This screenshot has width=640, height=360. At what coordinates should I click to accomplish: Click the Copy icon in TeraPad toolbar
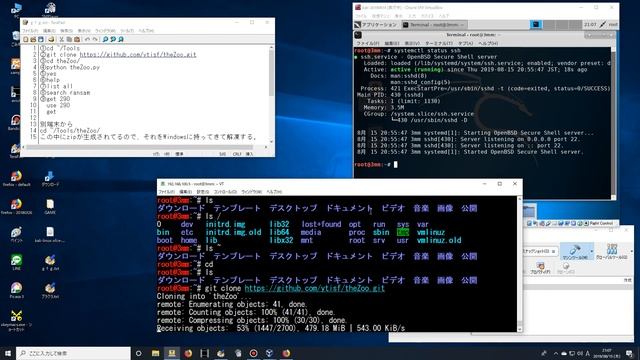pos(69,39)
